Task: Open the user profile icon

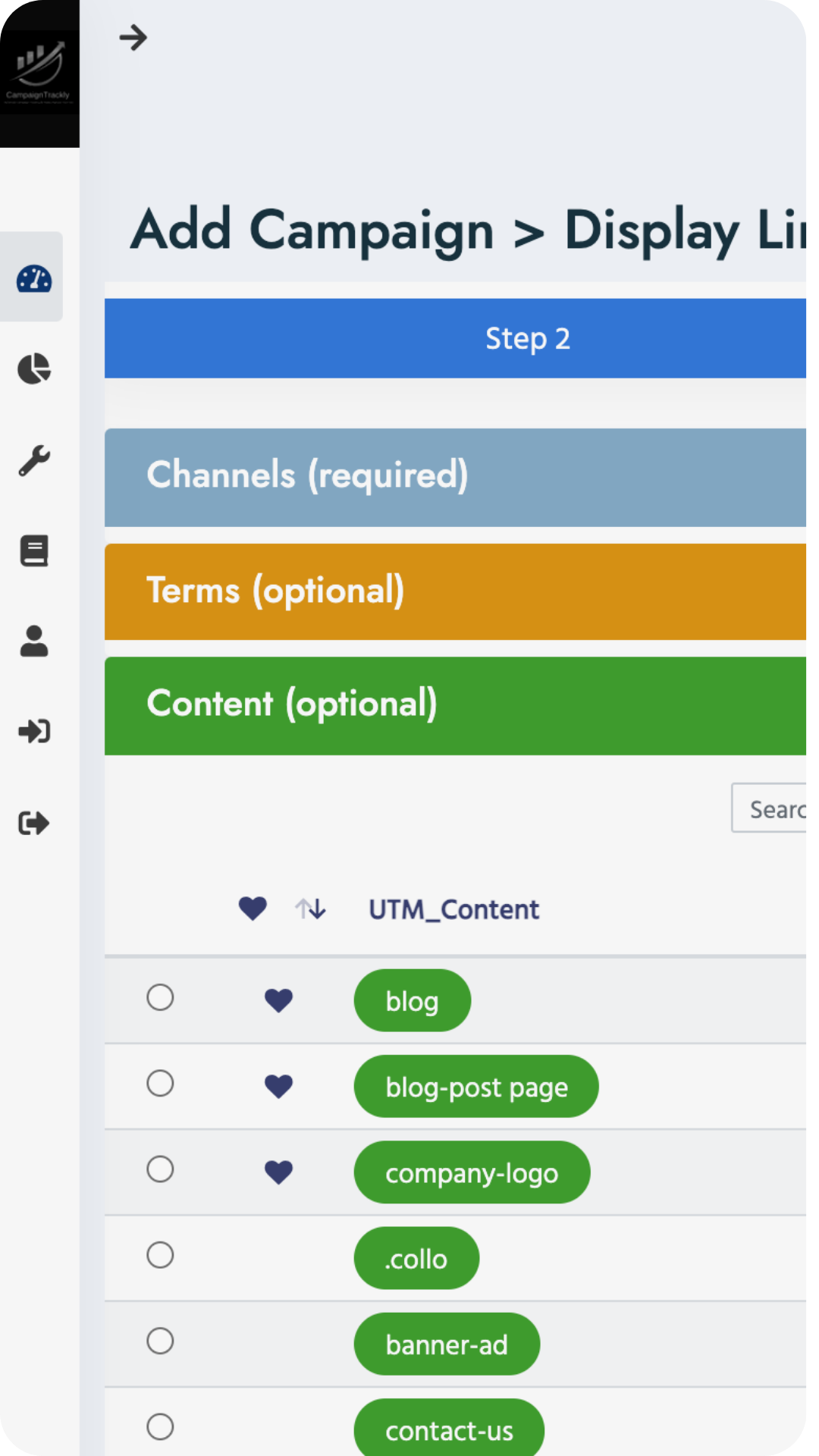Action: (34, 642)
